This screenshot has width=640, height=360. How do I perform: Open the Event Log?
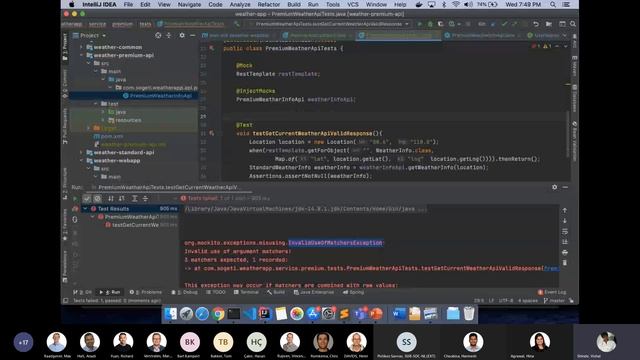click(552, 292)
